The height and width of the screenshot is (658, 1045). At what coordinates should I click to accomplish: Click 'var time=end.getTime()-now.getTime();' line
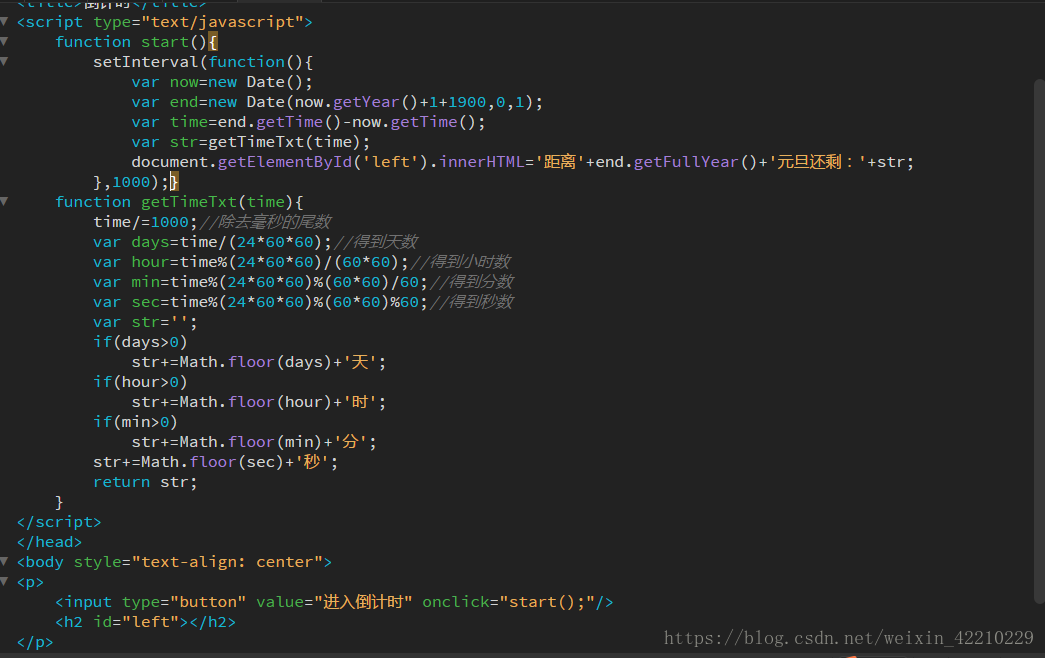pyautogui.click(x=309, y=122)
